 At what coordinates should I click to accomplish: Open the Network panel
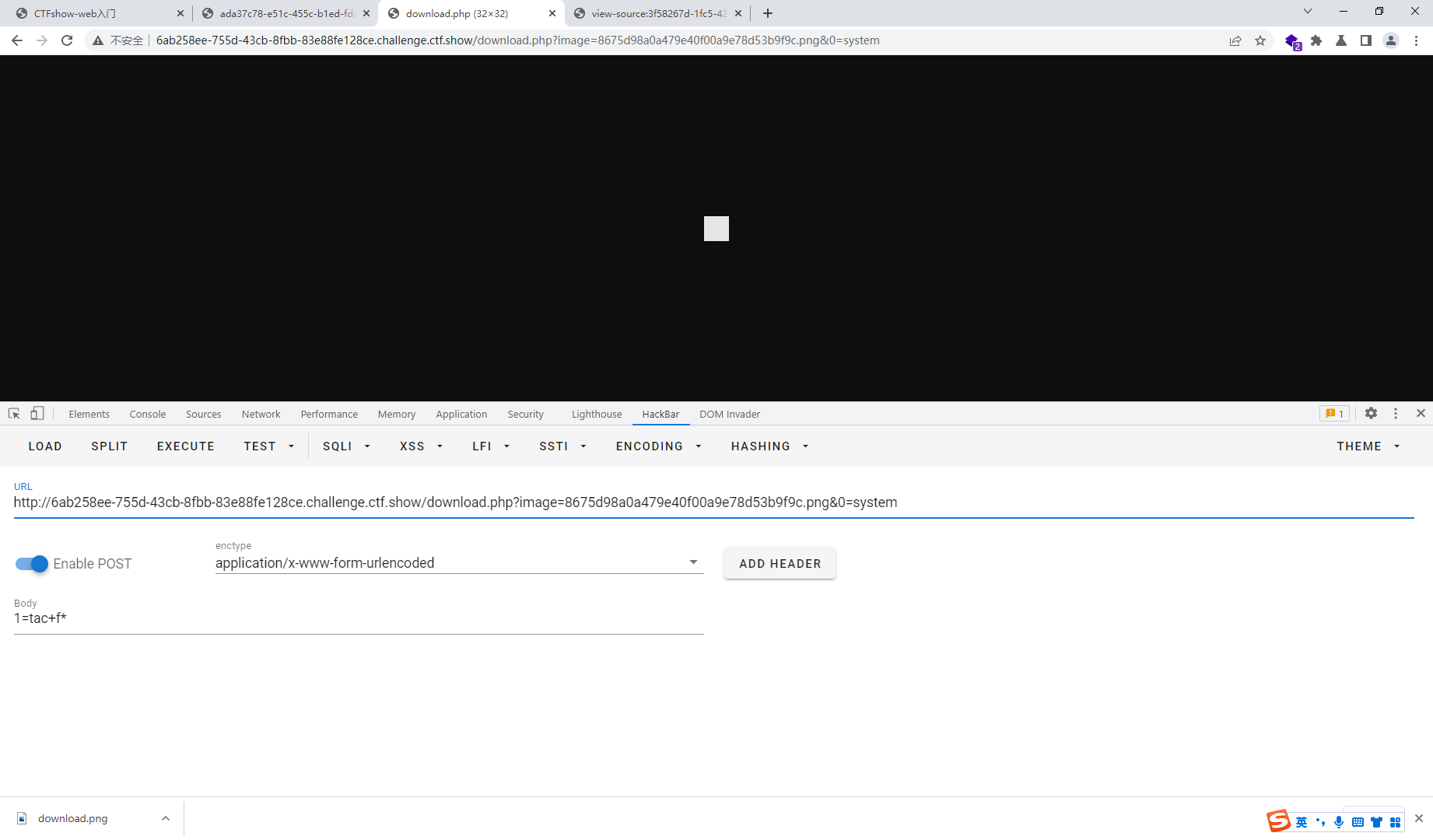261,414
